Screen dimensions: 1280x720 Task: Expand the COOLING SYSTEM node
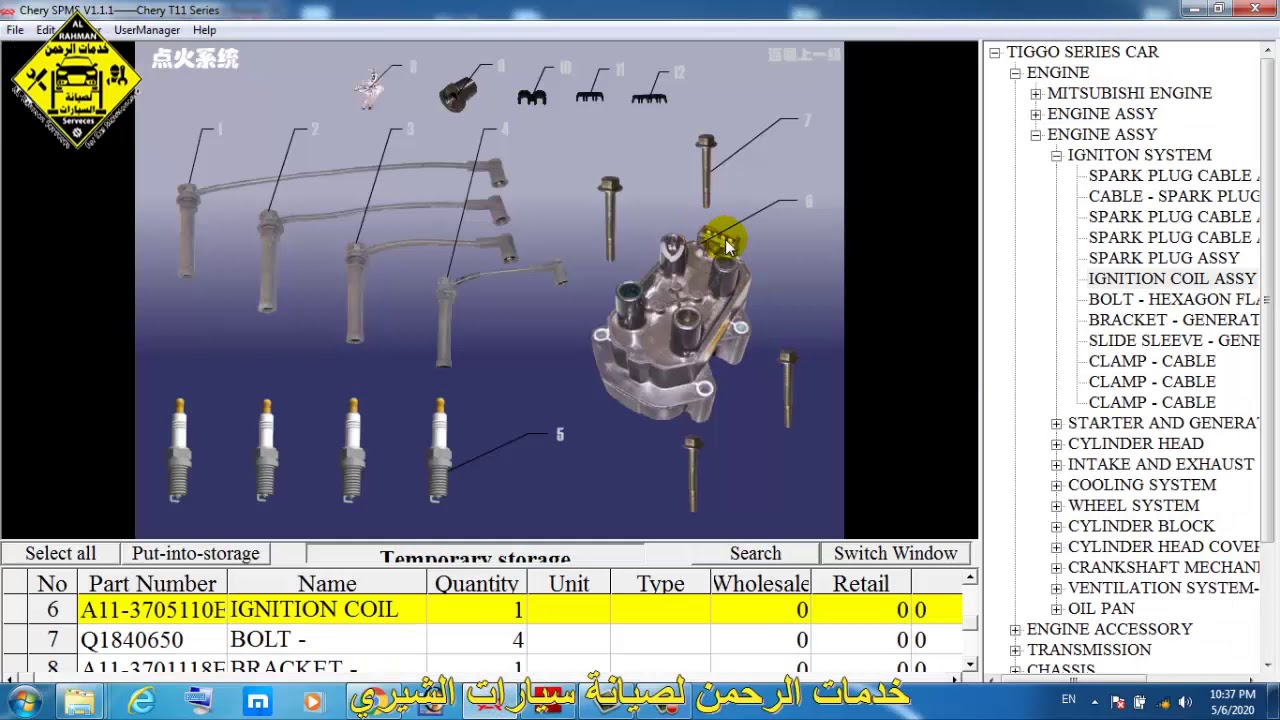point(1056,485)
